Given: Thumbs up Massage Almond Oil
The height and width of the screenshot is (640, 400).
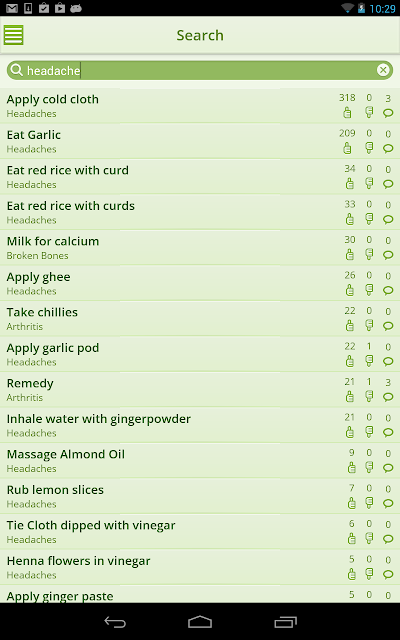Looking at the screenshot, I should (x=351, y=467).
